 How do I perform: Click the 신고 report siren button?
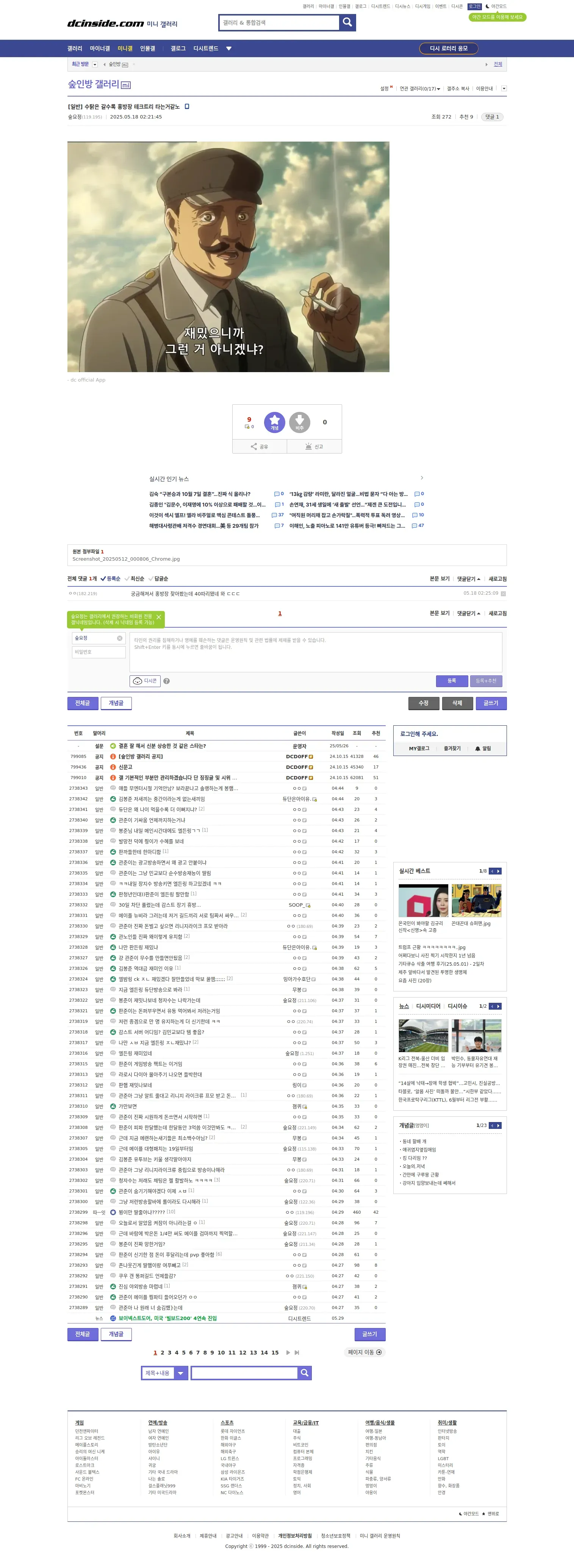click(314, 447)
